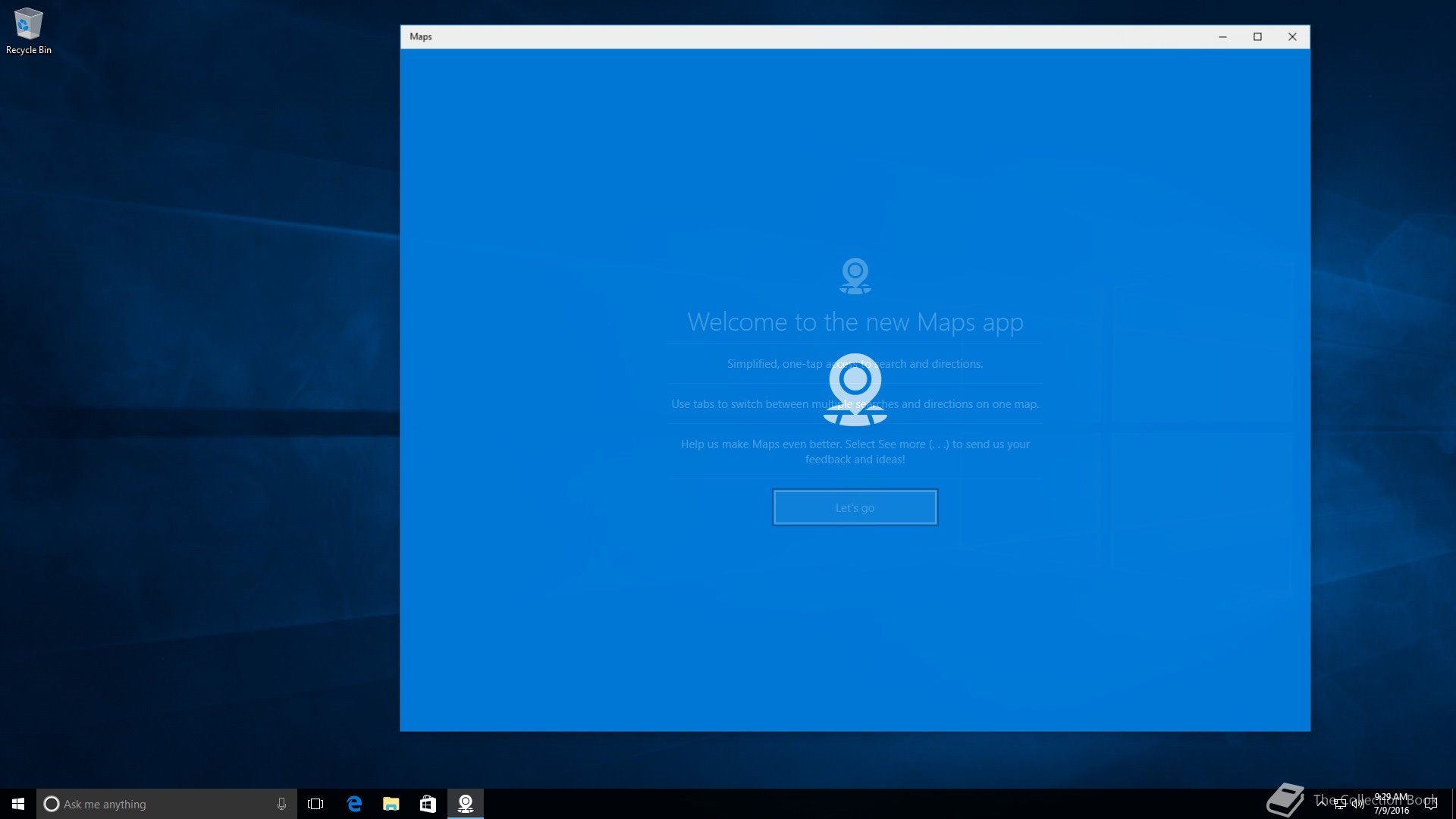Open File Explorer from taskbar
Screen dimensions: 1456x819
(391, 804)
